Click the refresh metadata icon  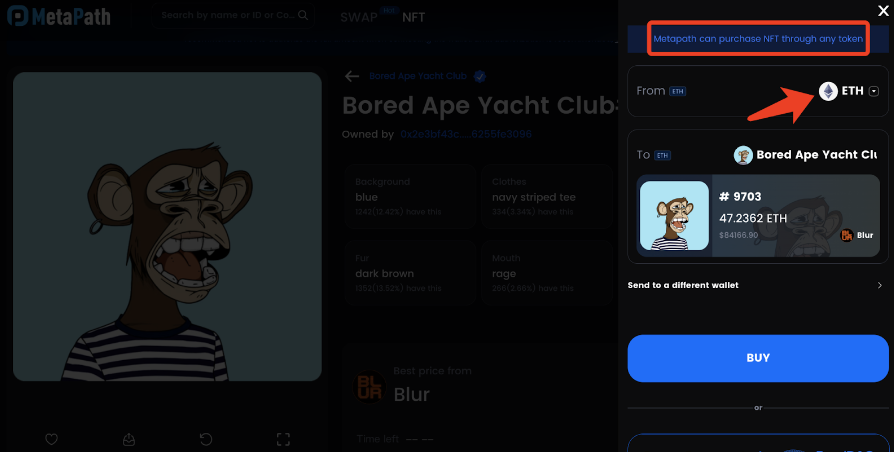click(x=206, y=439)
